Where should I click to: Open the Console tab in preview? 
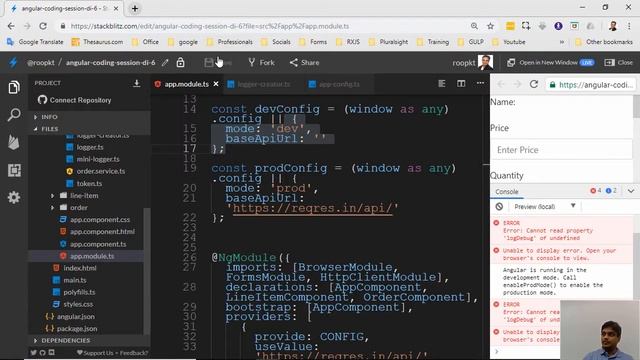coord(507,191)
